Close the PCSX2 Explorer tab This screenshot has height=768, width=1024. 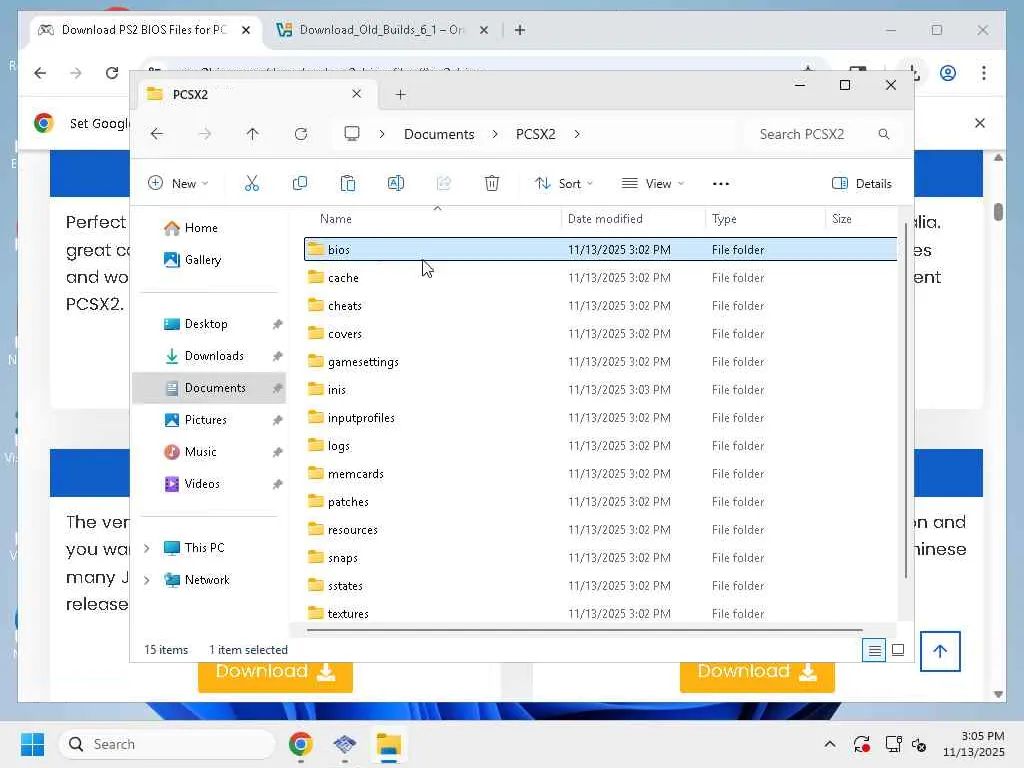point(357,94)
